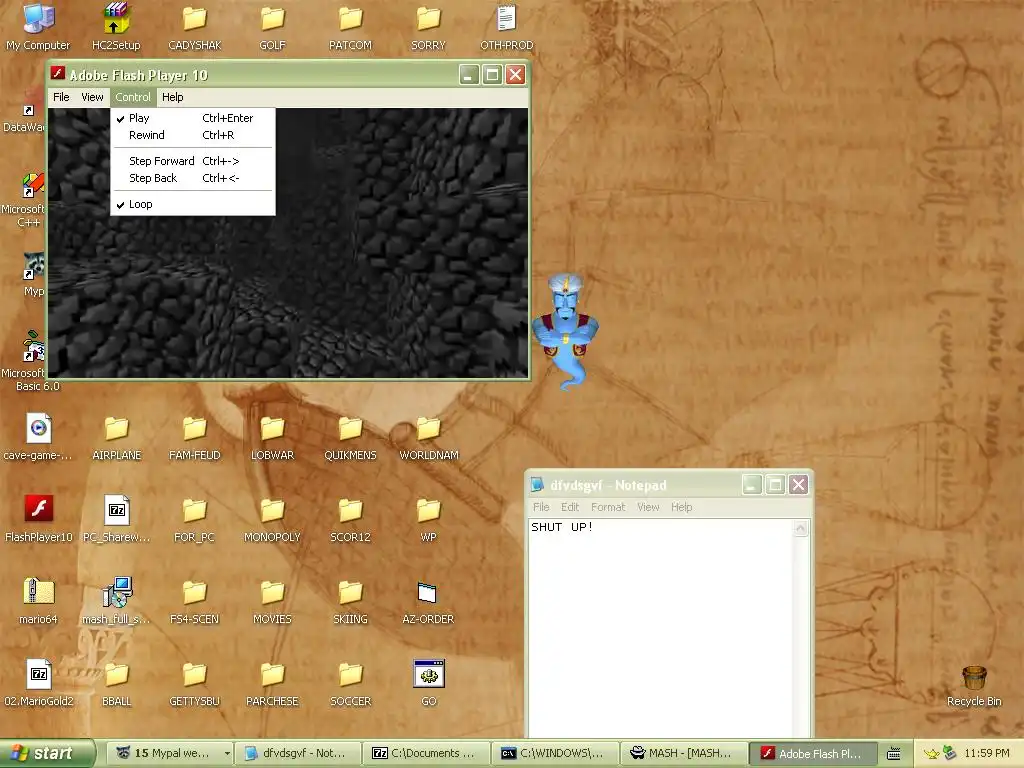Expand grouped Mypal taskbar button dropdown
Viewport: 1024px width, 768px height.
tap(227, 754)
